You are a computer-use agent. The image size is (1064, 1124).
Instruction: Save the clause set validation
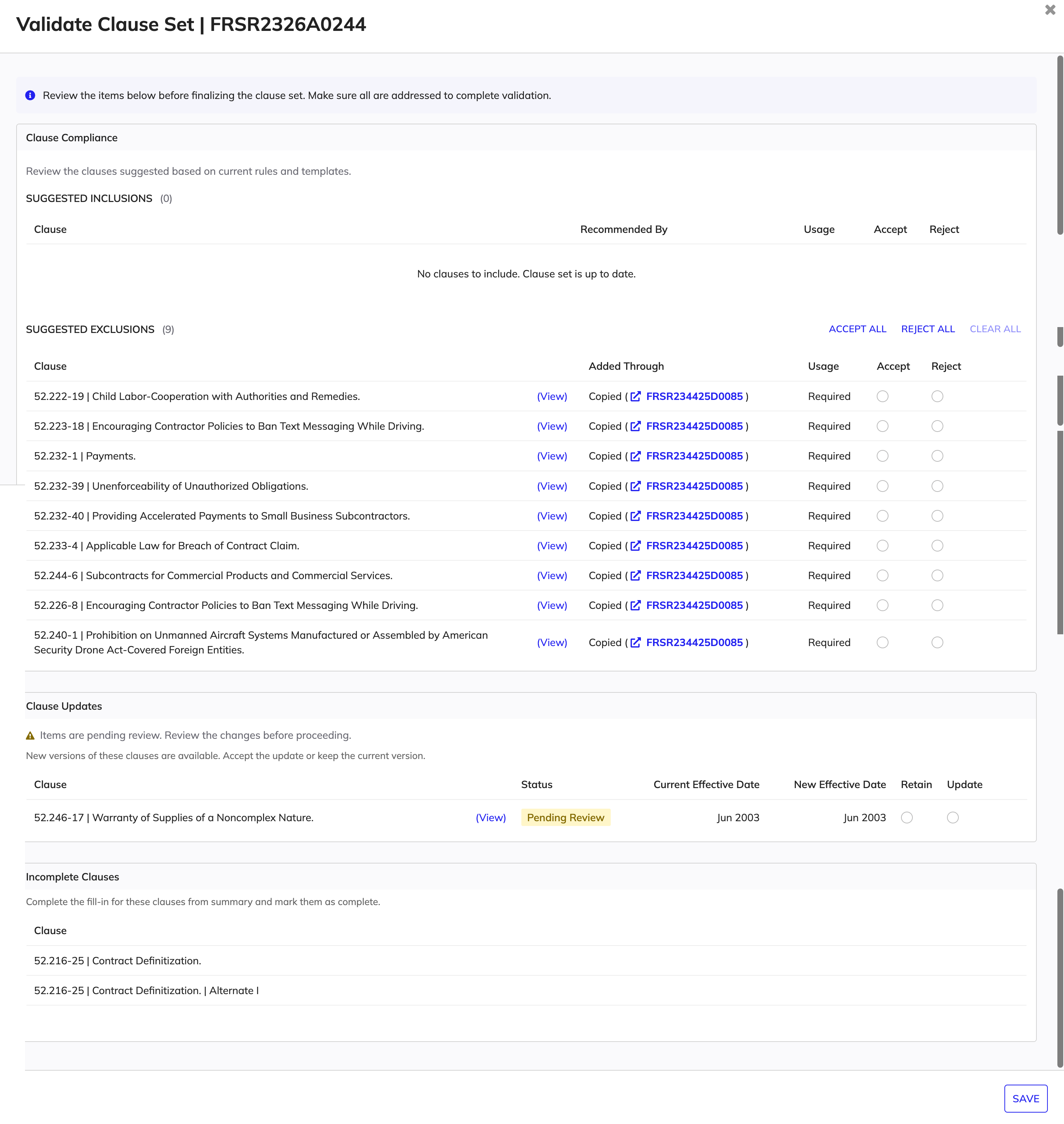coord(1025,1099)
